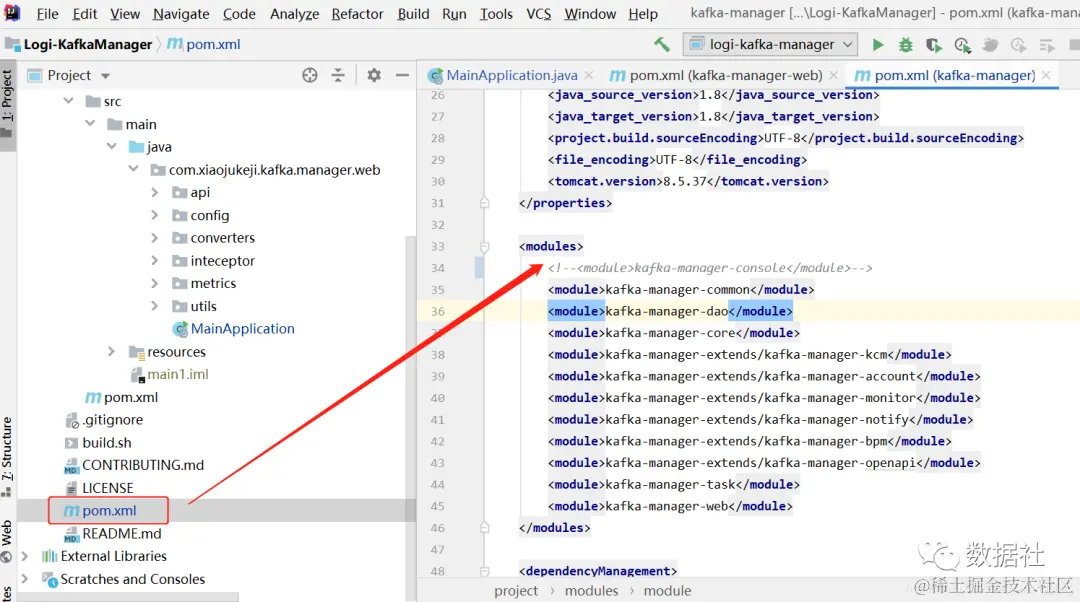Open the Analyze menu

294,14
